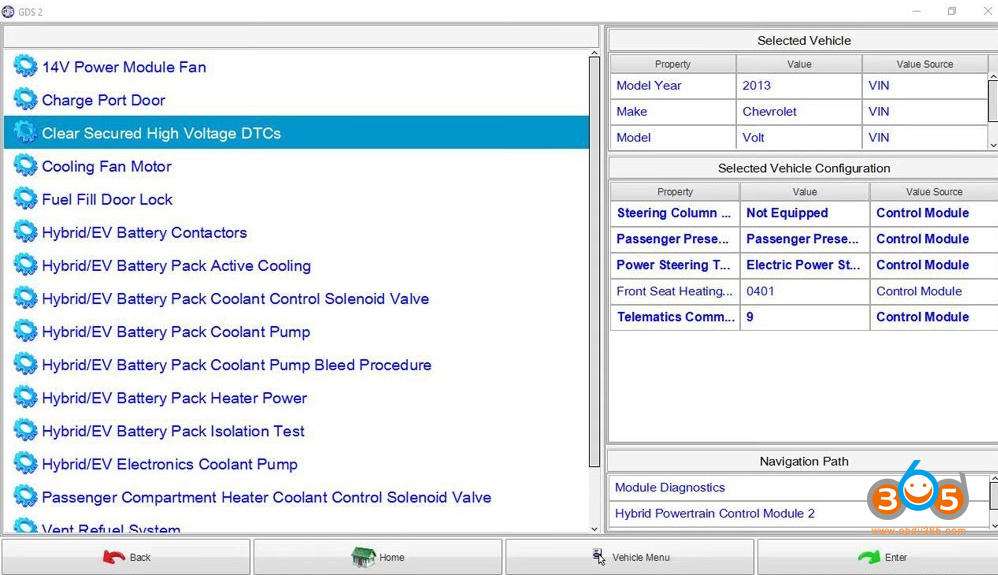Click Hybrid Powertrain Control Module 2 path entry
The image size is (998, 575).
click(714, 514)
